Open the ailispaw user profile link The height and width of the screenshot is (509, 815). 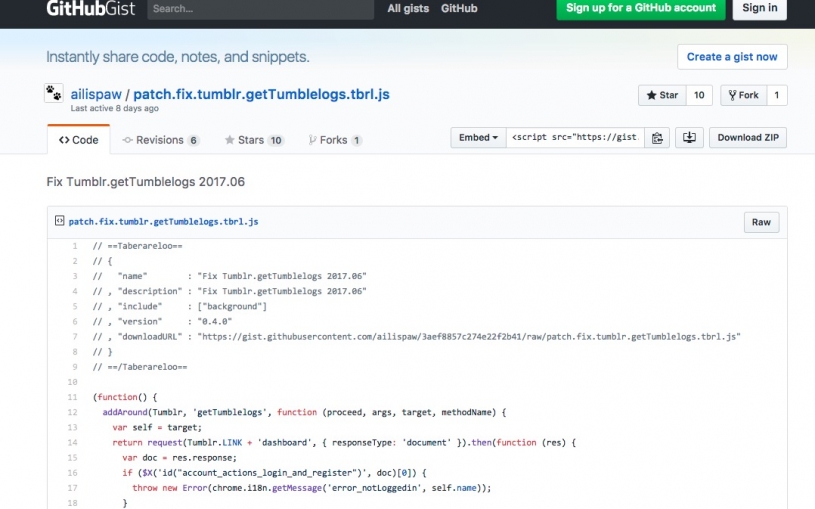point(96,94)
